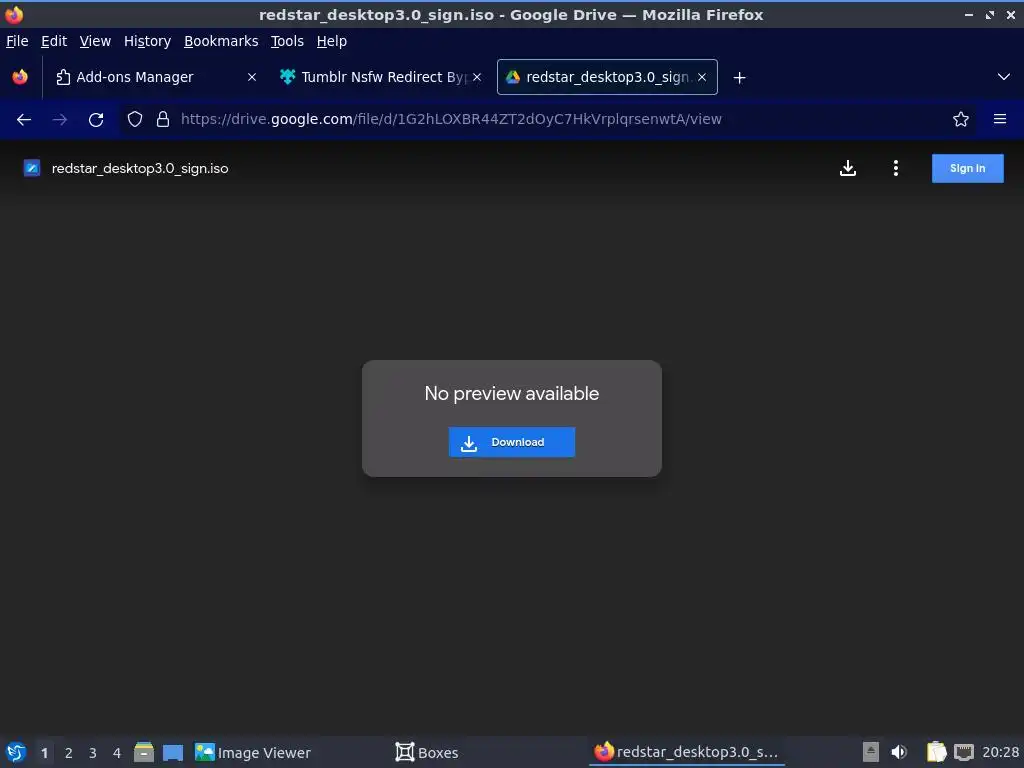The height and width of the screenshot is (768, 1024).
Task: Open the File menu
Action: (x=17, y=41)
